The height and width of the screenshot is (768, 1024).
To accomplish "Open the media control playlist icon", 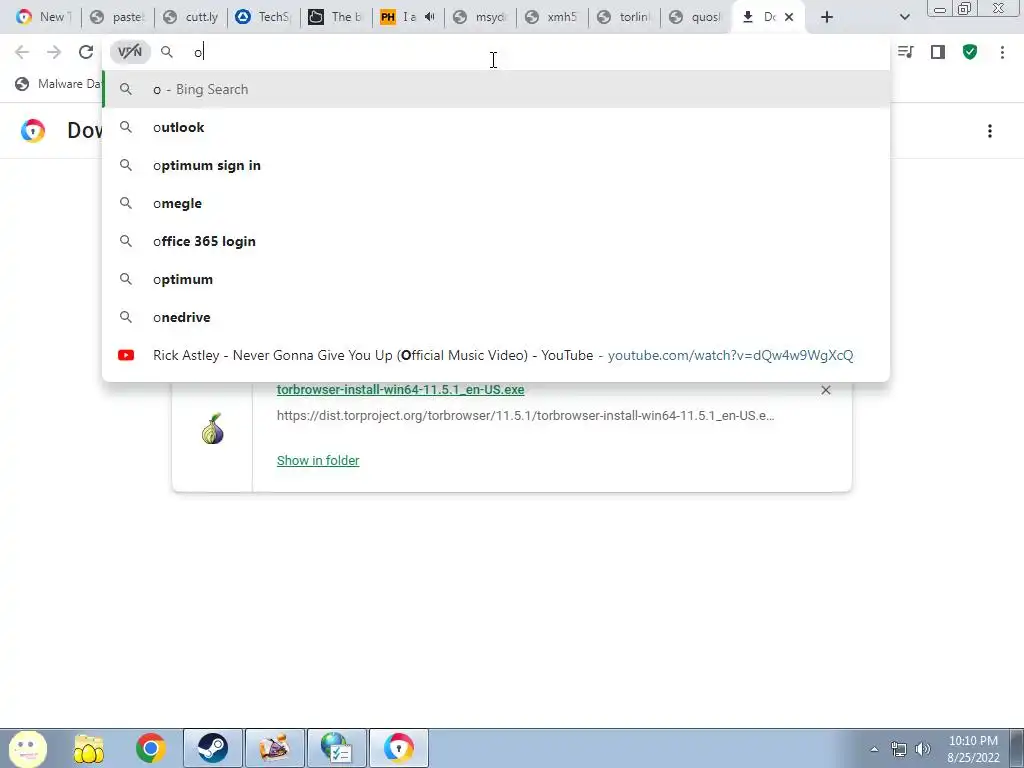I will click(x=905, y=52).
